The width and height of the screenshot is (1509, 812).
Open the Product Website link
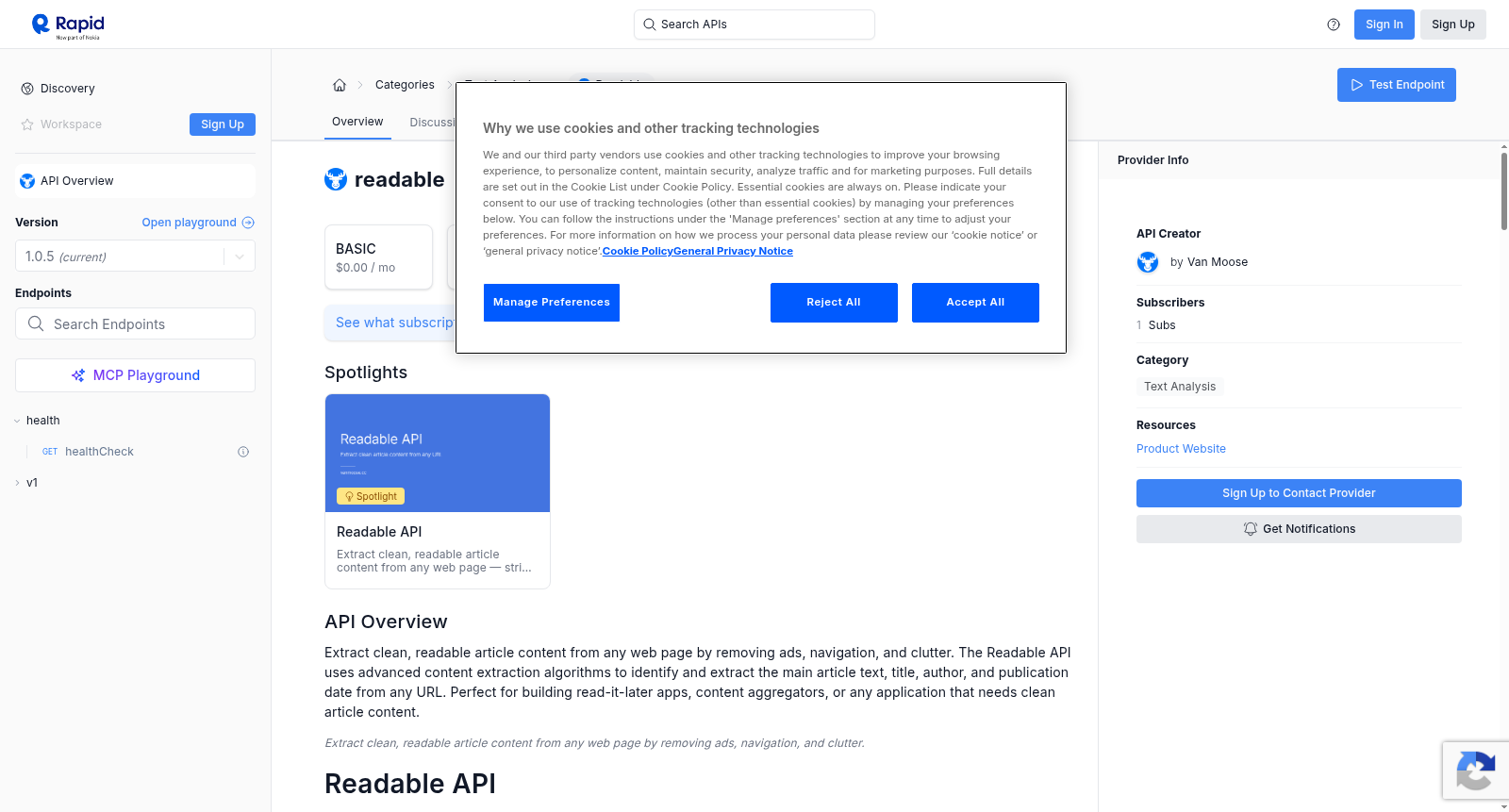coord(1181,449)
